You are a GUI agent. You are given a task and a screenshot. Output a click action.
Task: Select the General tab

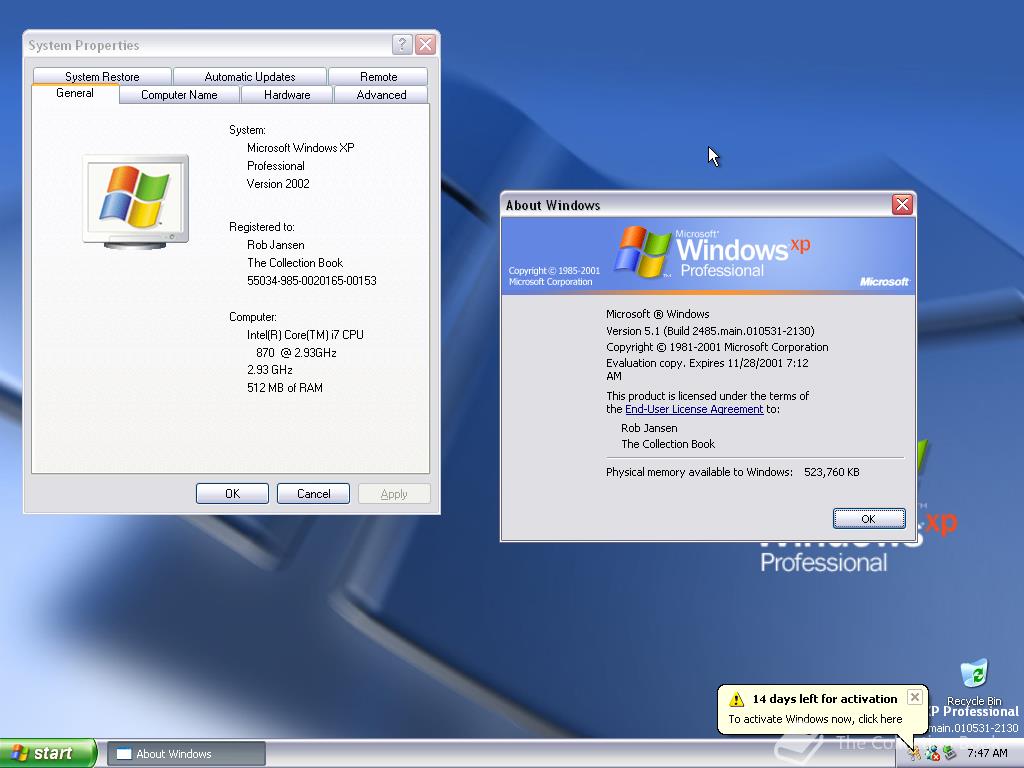pyautogui.click(x=75, y=93)
